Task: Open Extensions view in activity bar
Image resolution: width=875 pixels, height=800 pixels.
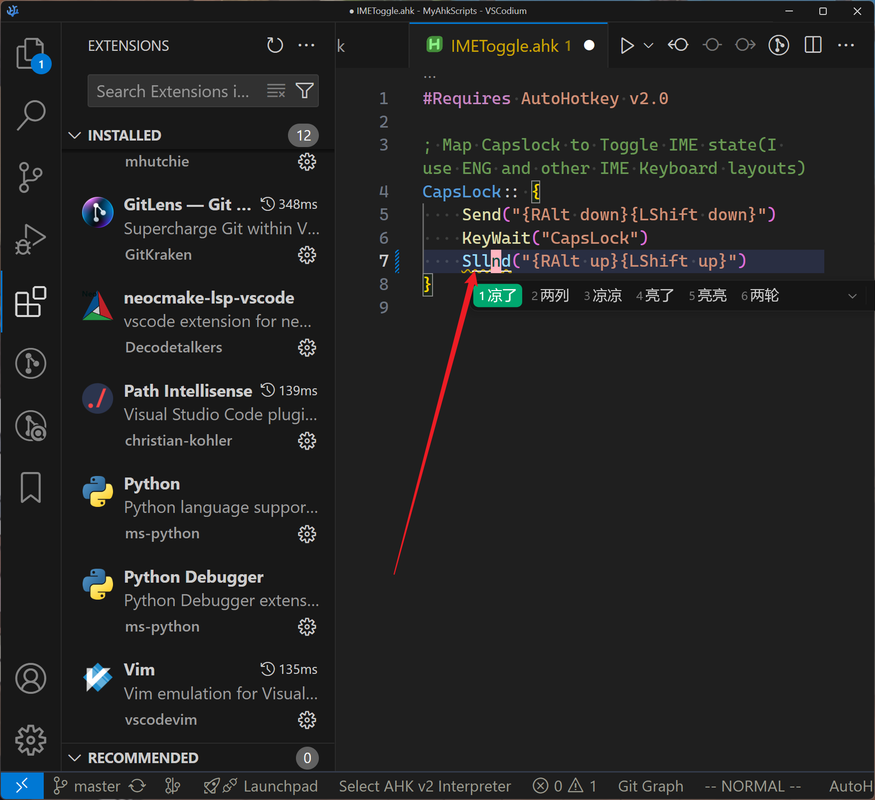Action: (31, 302)
